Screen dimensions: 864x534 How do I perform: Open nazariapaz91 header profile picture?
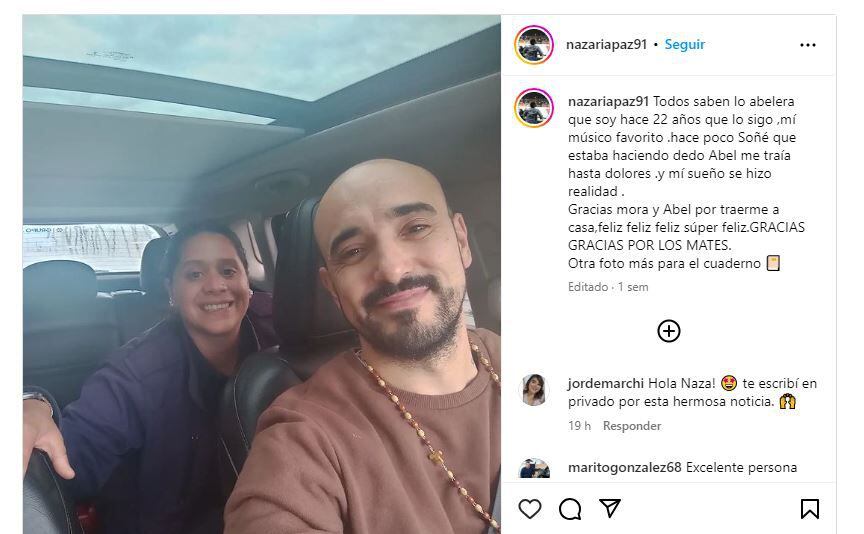click(x=534, y=45)
